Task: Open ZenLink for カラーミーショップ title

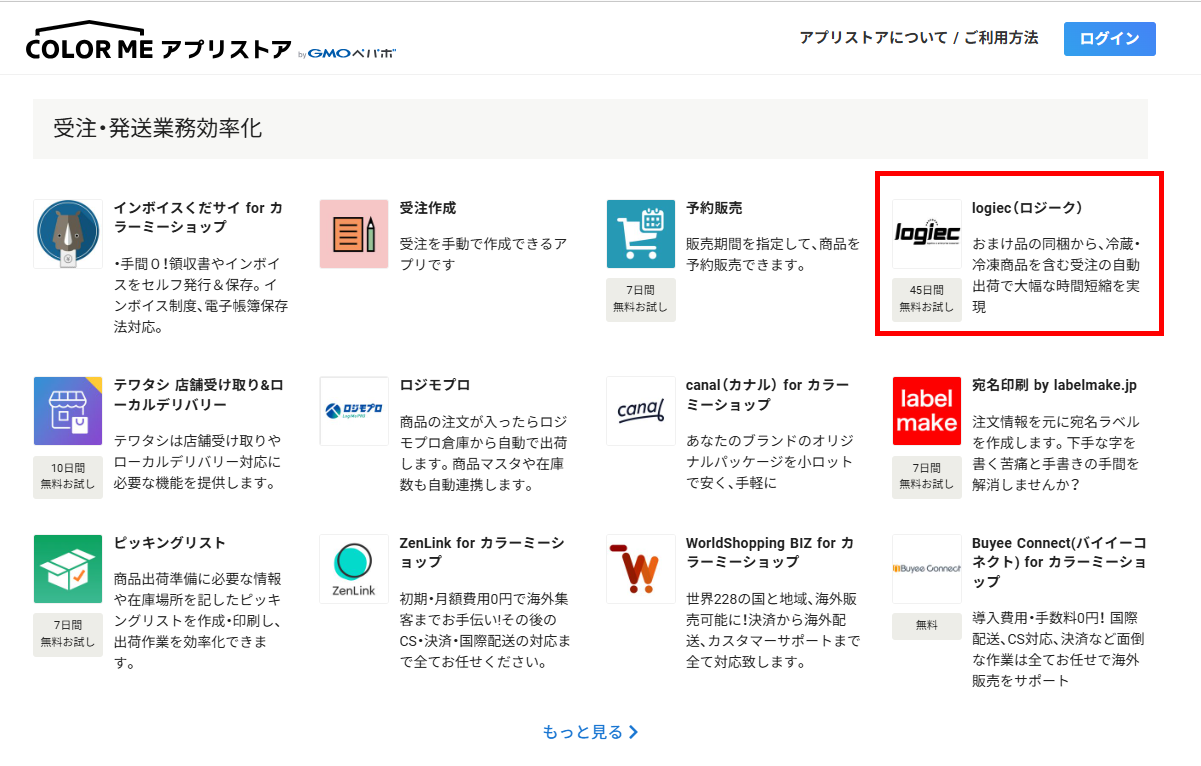Action: [x=482, y=553]
